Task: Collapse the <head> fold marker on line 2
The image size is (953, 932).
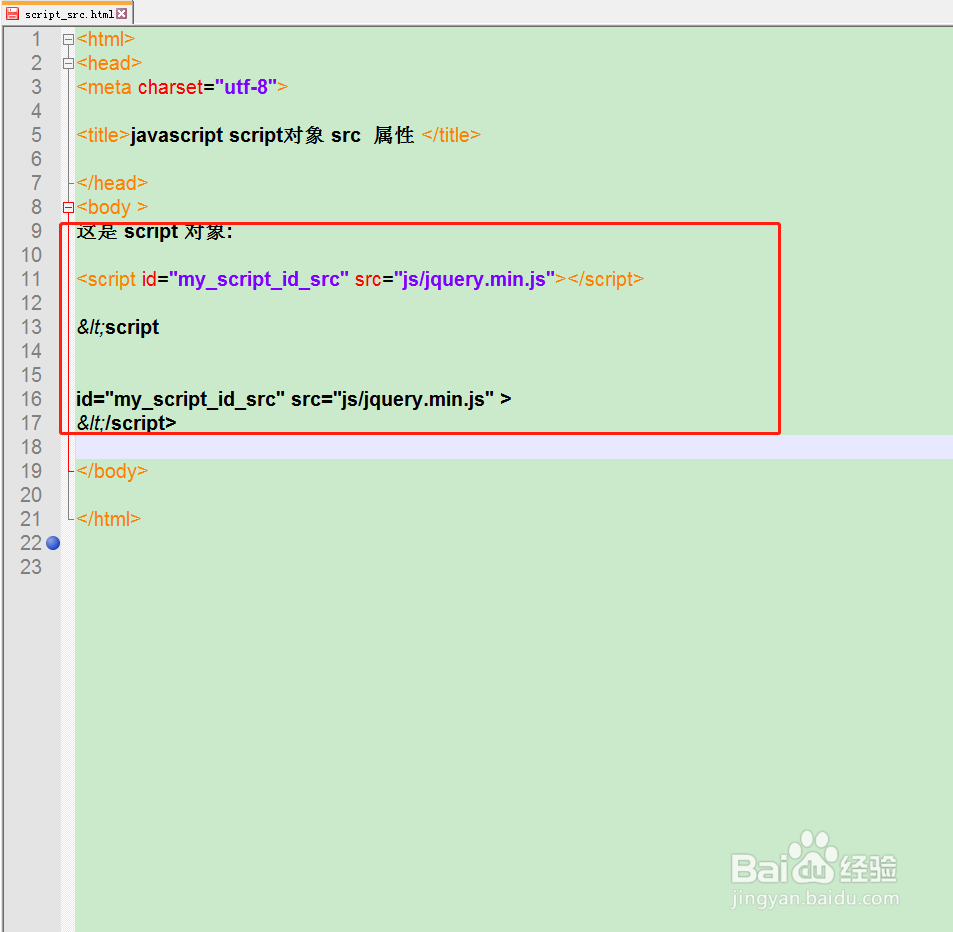Action: pyautogui.click(x=68, y=63)
